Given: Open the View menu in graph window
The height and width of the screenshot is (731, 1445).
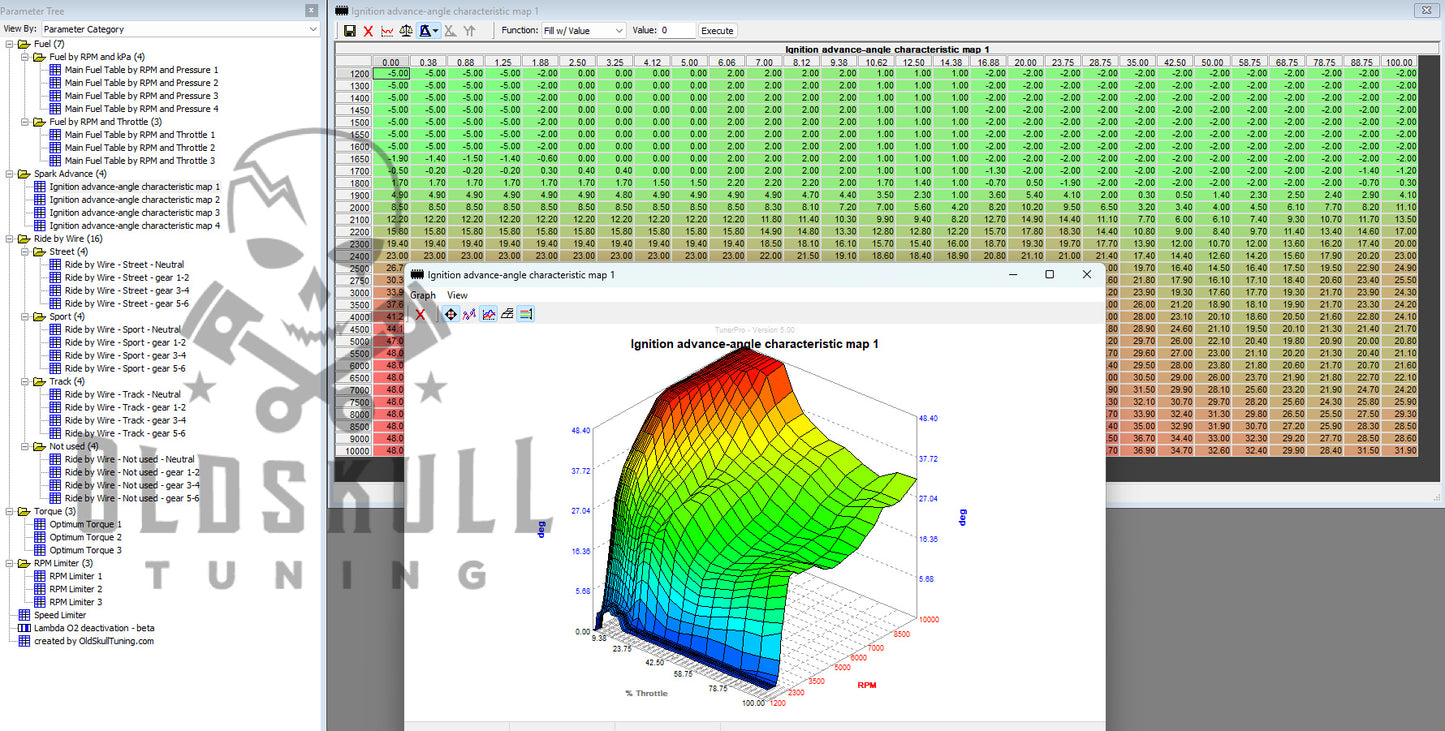Looking at the screenshot, I should pos(457,295).
